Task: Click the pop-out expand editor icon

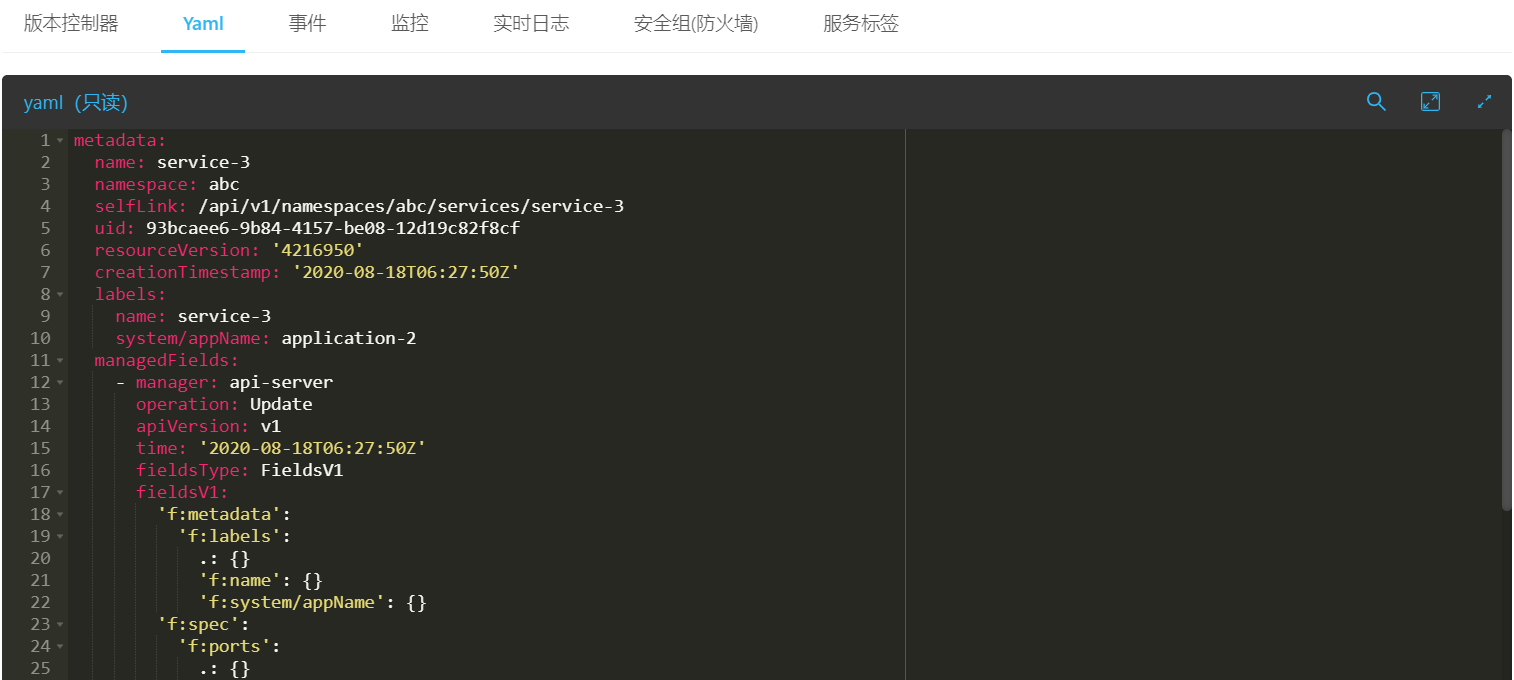Action: (x=1430, y=102)
